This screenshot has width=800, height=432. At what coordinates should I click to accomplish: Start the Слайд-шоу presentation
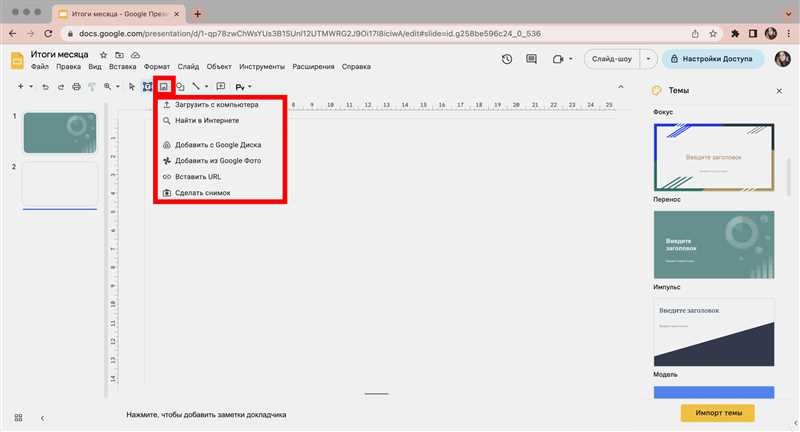point(612,59)
